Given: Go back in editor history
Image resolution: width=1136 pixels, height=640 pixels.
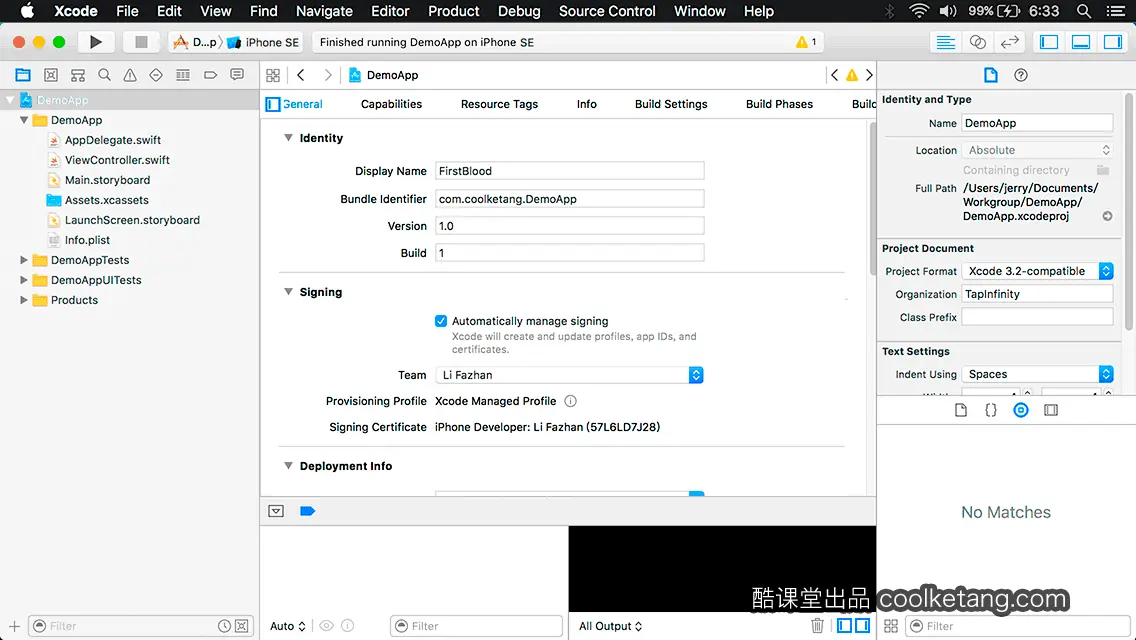Looking at the screenshot, I should pyautogui.click(x=301, y=75).
